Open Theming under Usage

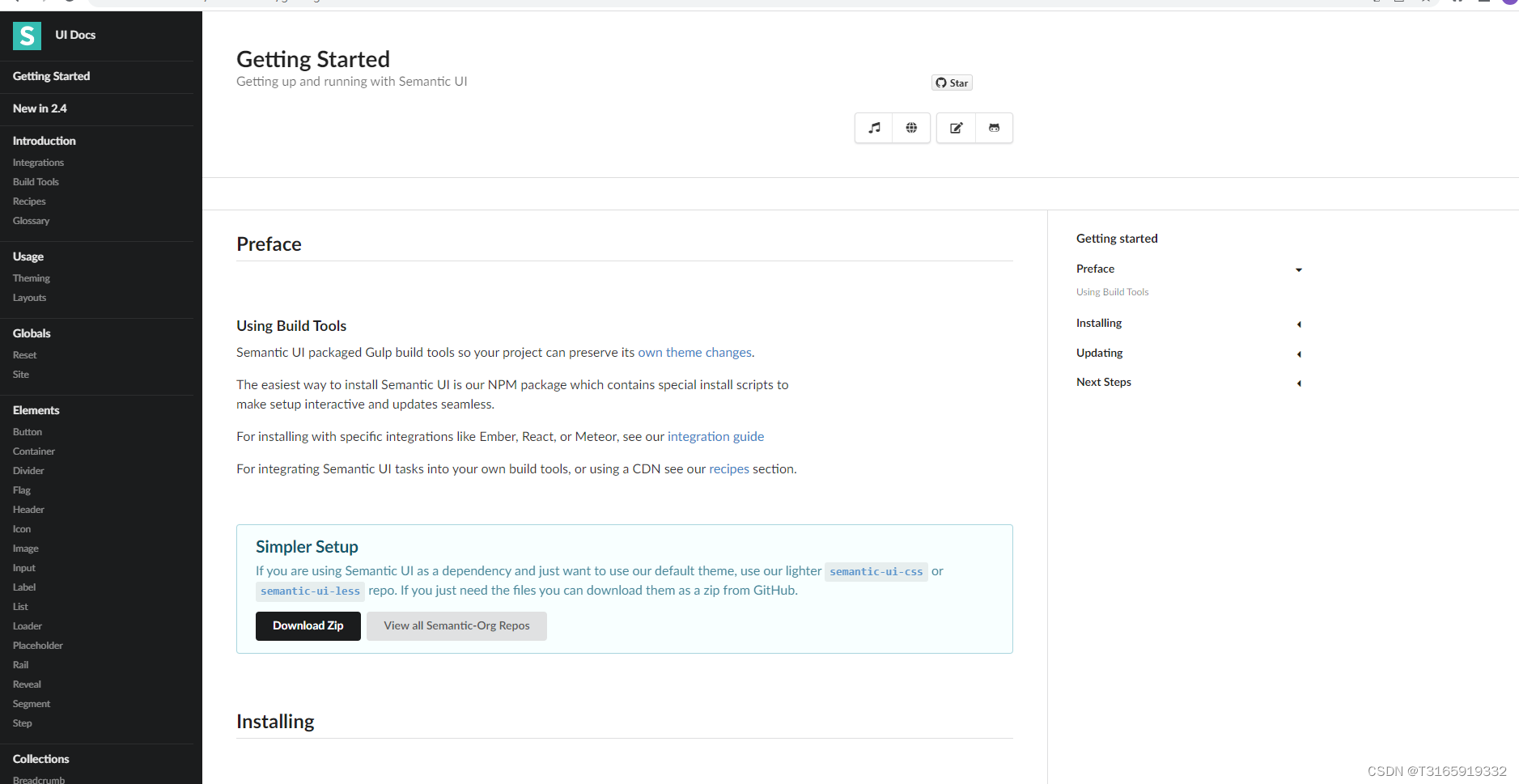point(32,278)
